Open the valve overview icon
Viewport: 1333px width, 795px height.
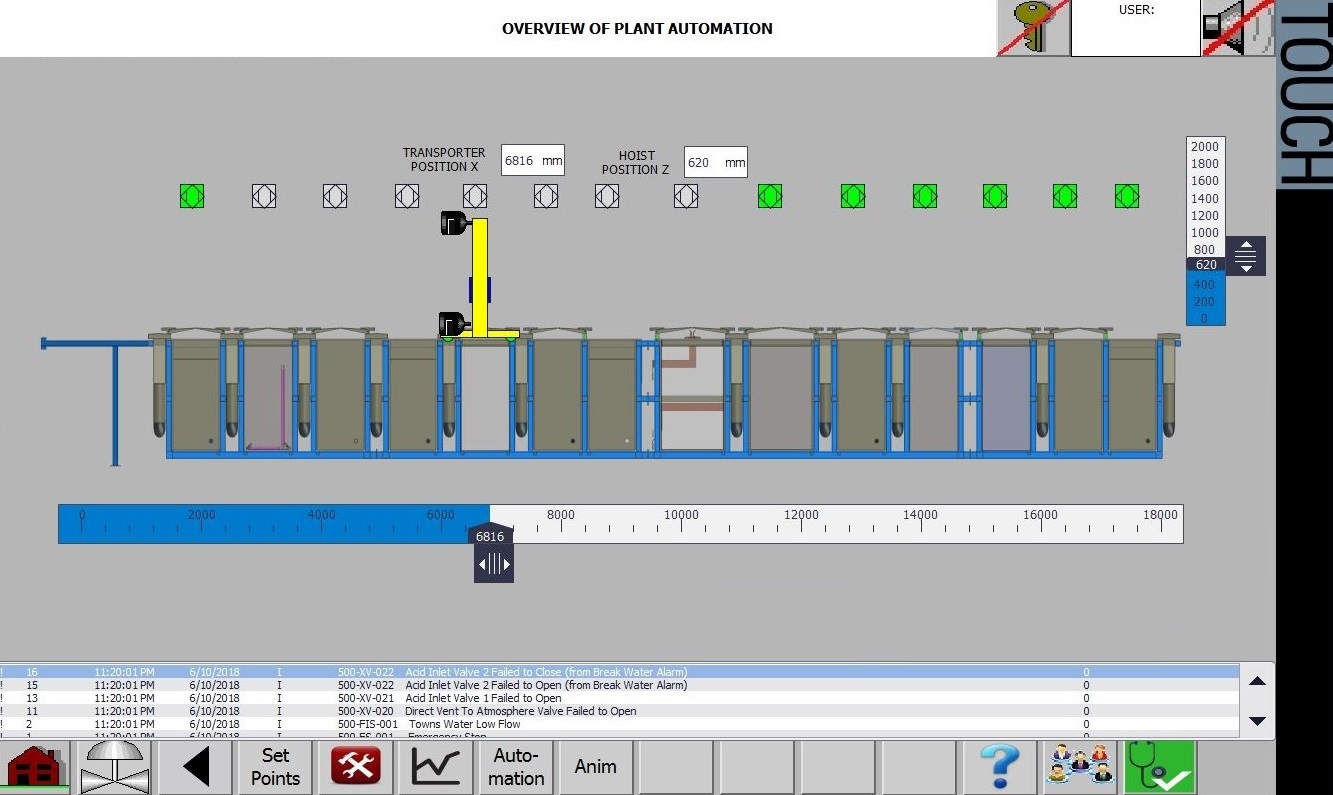coord(115,767)
